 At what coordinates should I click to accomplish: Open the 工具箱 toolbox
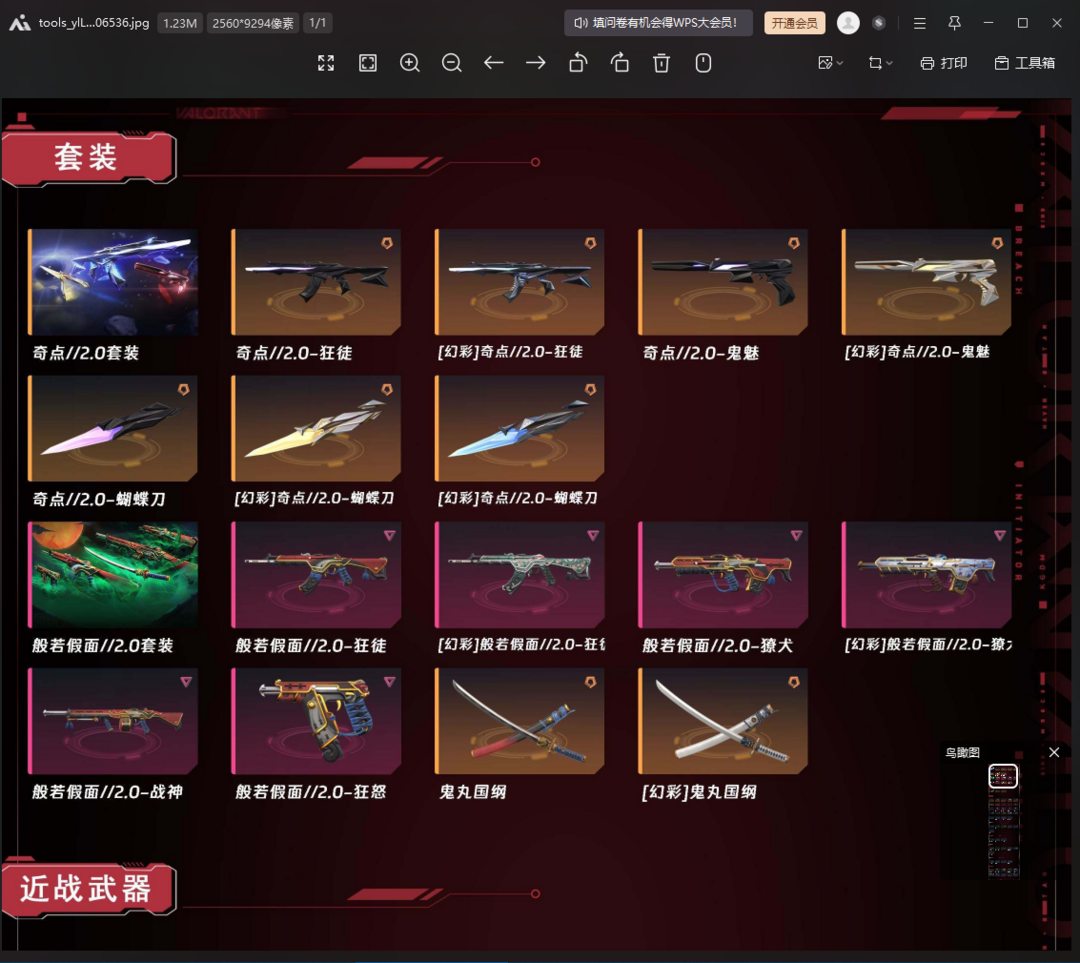click(1025, 63)
